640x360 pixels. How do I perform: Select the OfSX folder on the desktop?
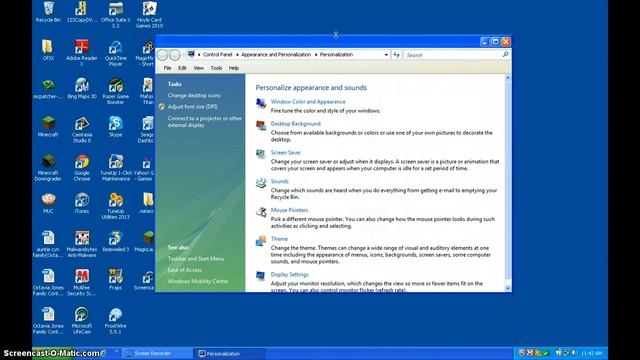48,50
